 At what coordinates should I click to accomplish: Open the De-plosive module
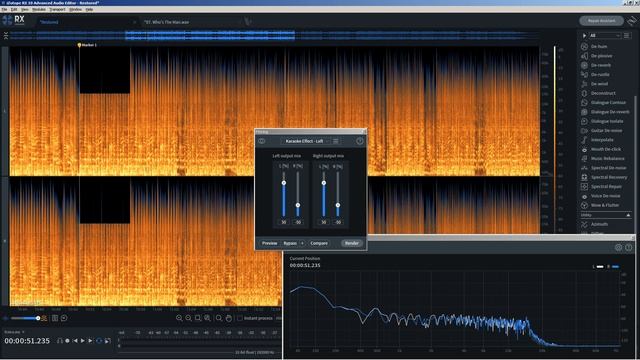[601, 56]
